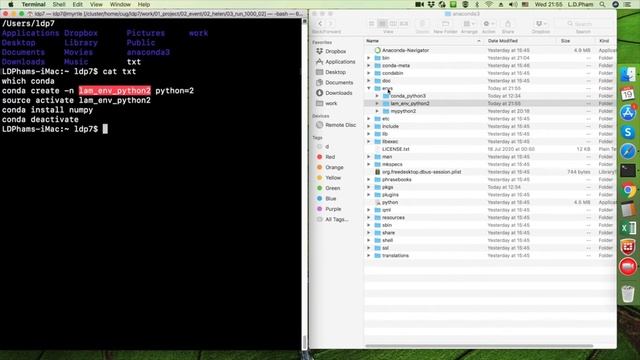The image size is (640, 360).
Task: Open the View menu
Action: pos(96,4)
